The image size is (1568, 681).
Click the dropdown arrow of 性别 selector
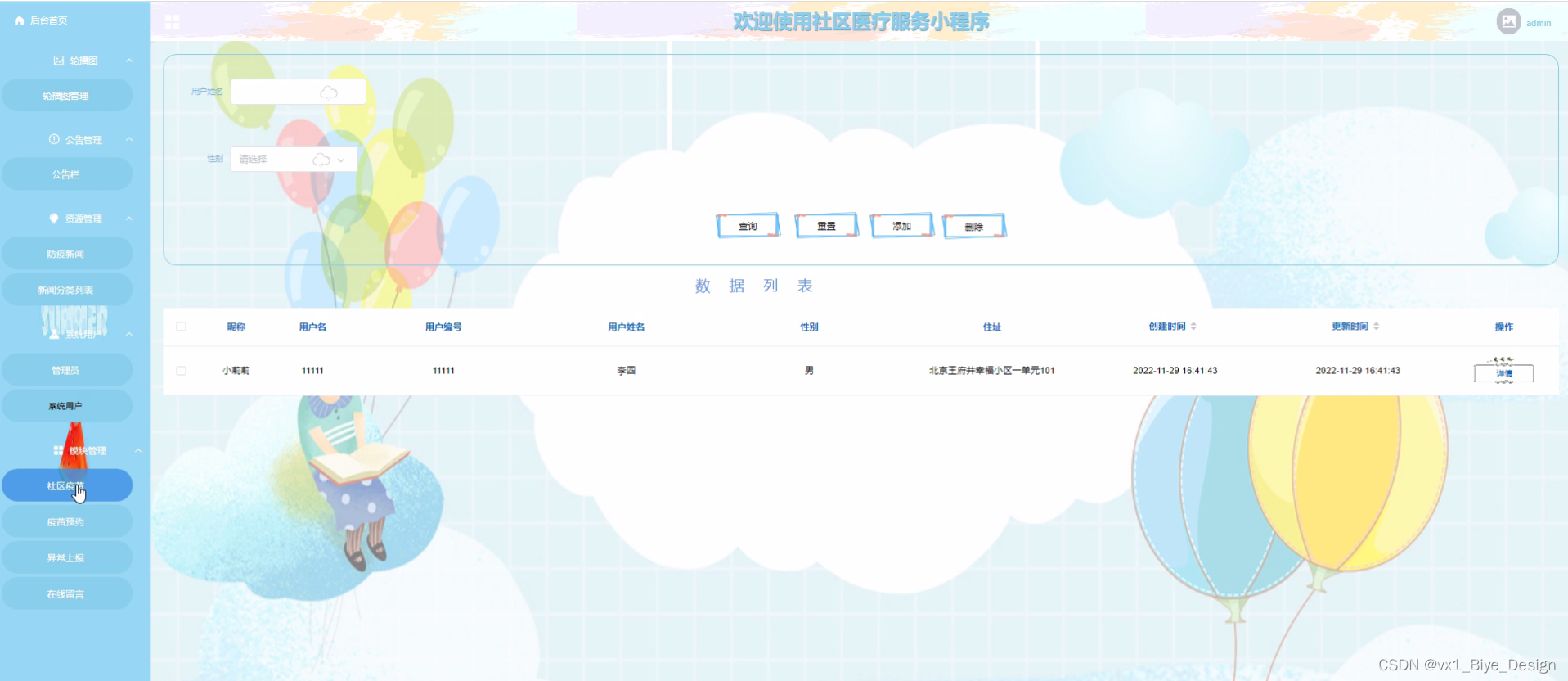(x=341, y=160)
